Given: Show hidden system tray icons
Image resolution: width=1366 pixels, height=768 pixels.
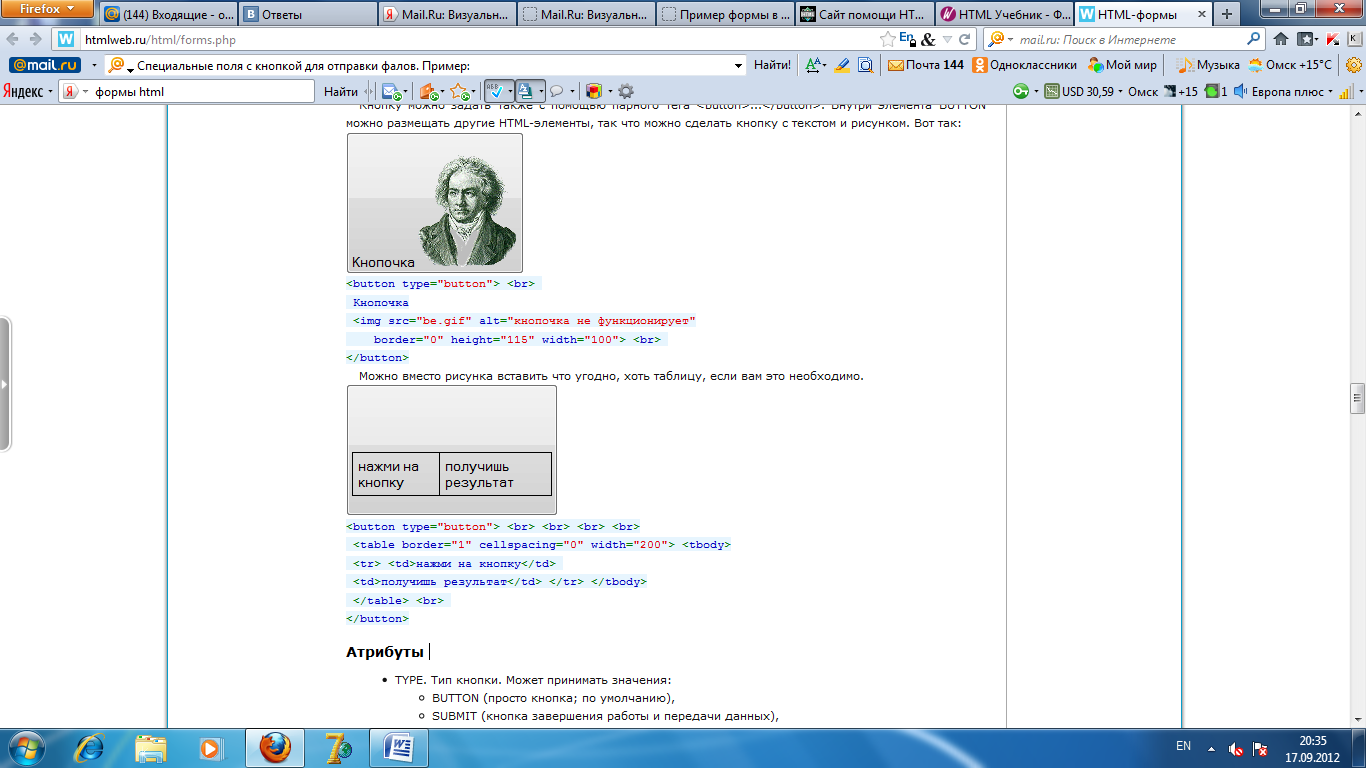Looking at the screenshot, I should [x=1212, y=747].
